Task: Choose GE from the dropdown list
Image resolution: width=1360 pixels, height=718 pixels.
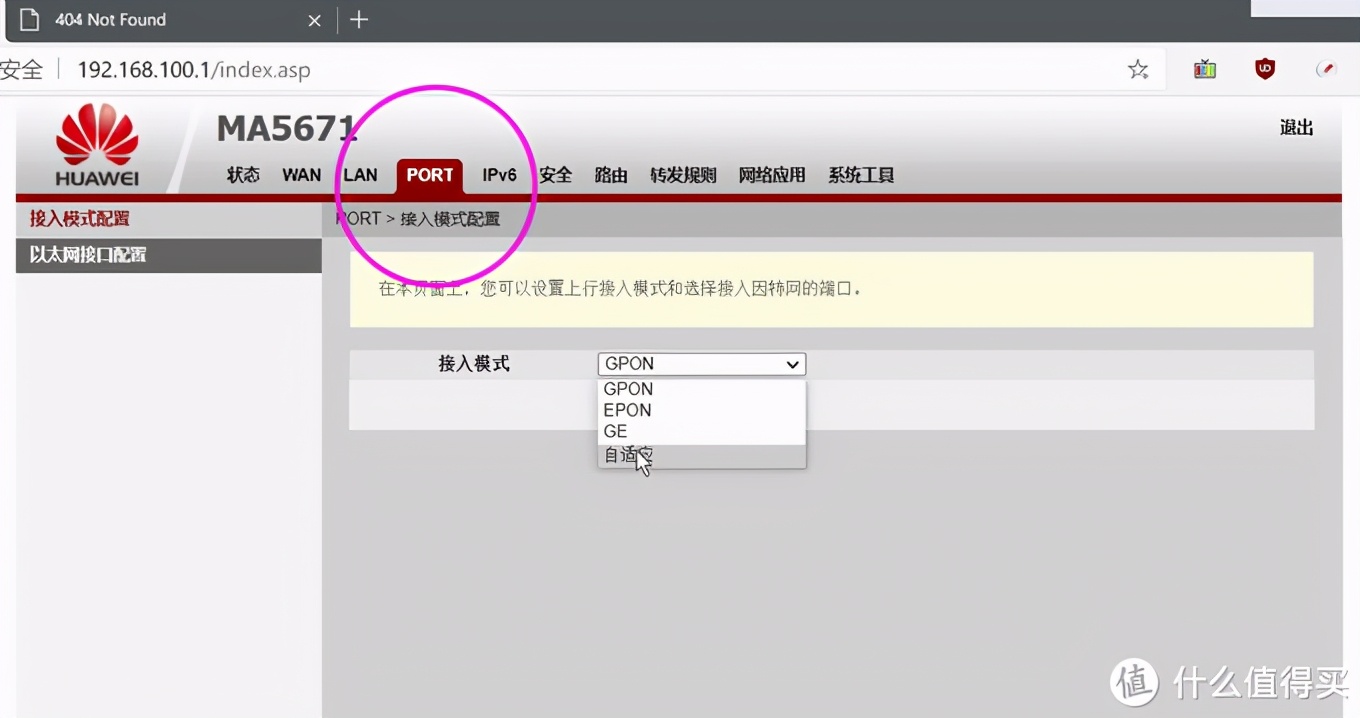Action: 702,432
